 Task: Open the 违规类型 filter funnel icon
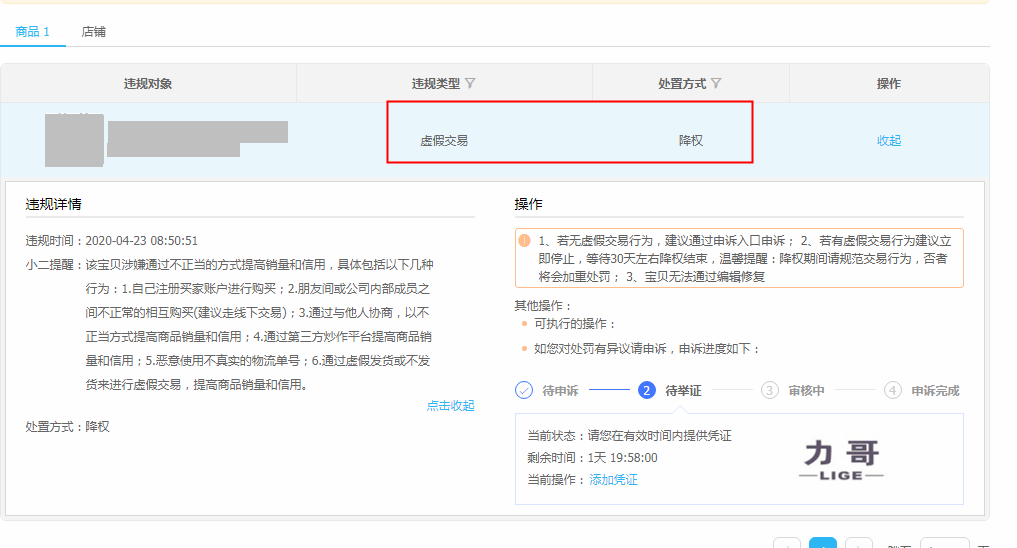coord(470,83)
